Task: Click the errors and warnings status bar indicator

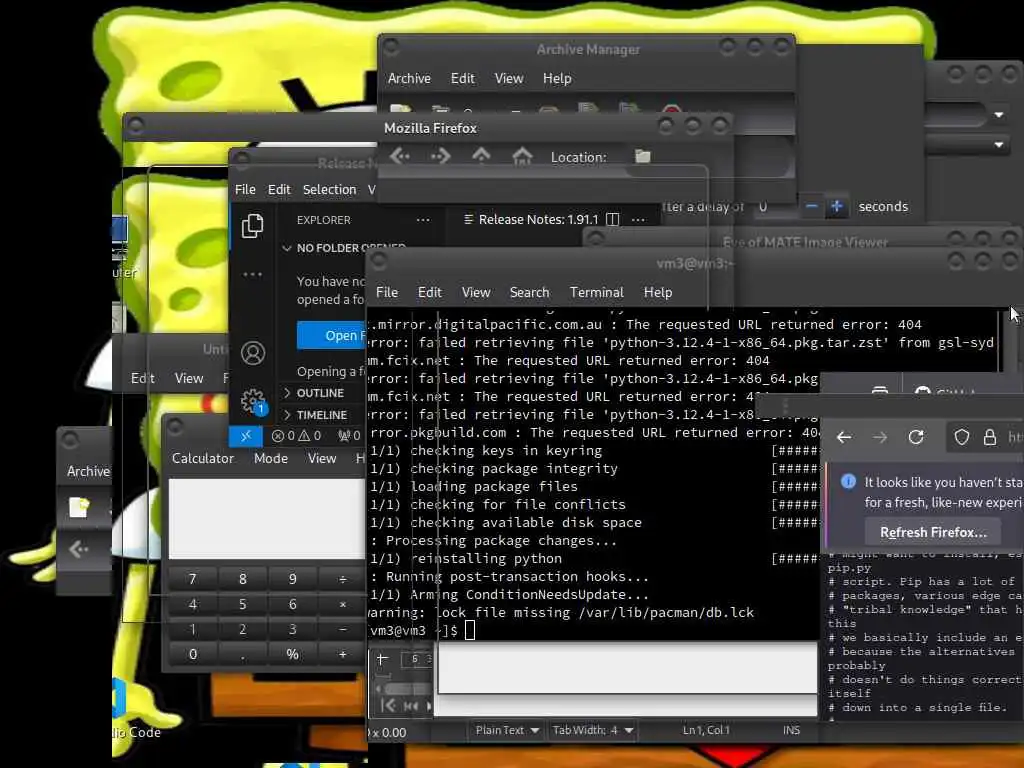Action: [x=296, y=436]
